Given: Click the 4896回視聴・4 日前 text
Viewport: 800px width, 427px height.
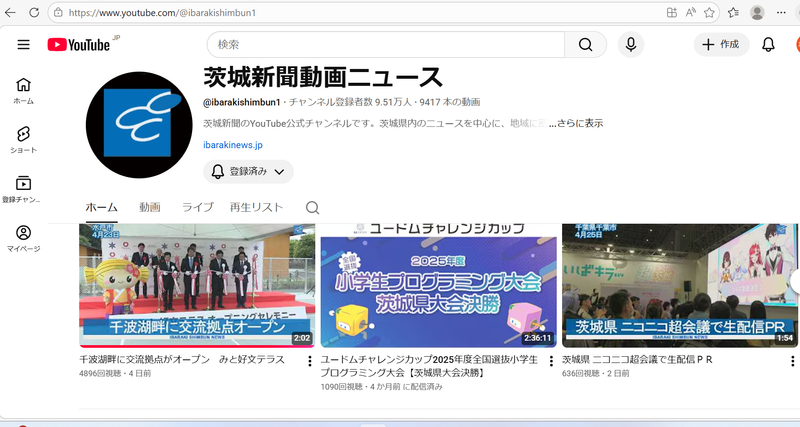Looking at the screenshot, I should tap(115, 373).
